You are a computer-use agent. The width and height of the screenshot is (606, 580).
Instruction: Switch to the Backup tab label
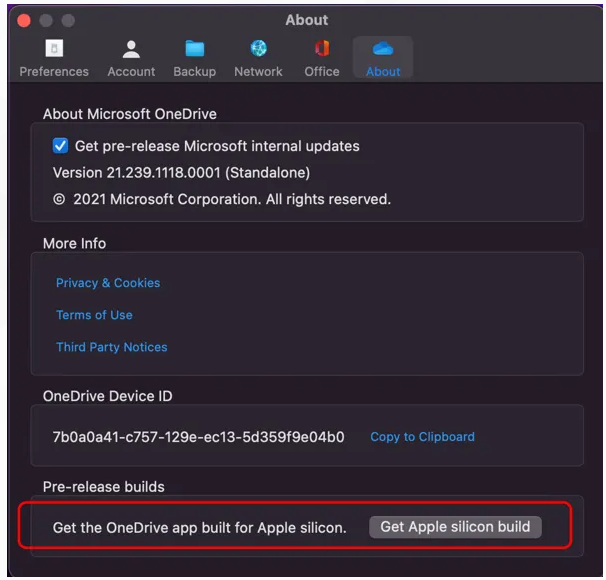(194, 71)
